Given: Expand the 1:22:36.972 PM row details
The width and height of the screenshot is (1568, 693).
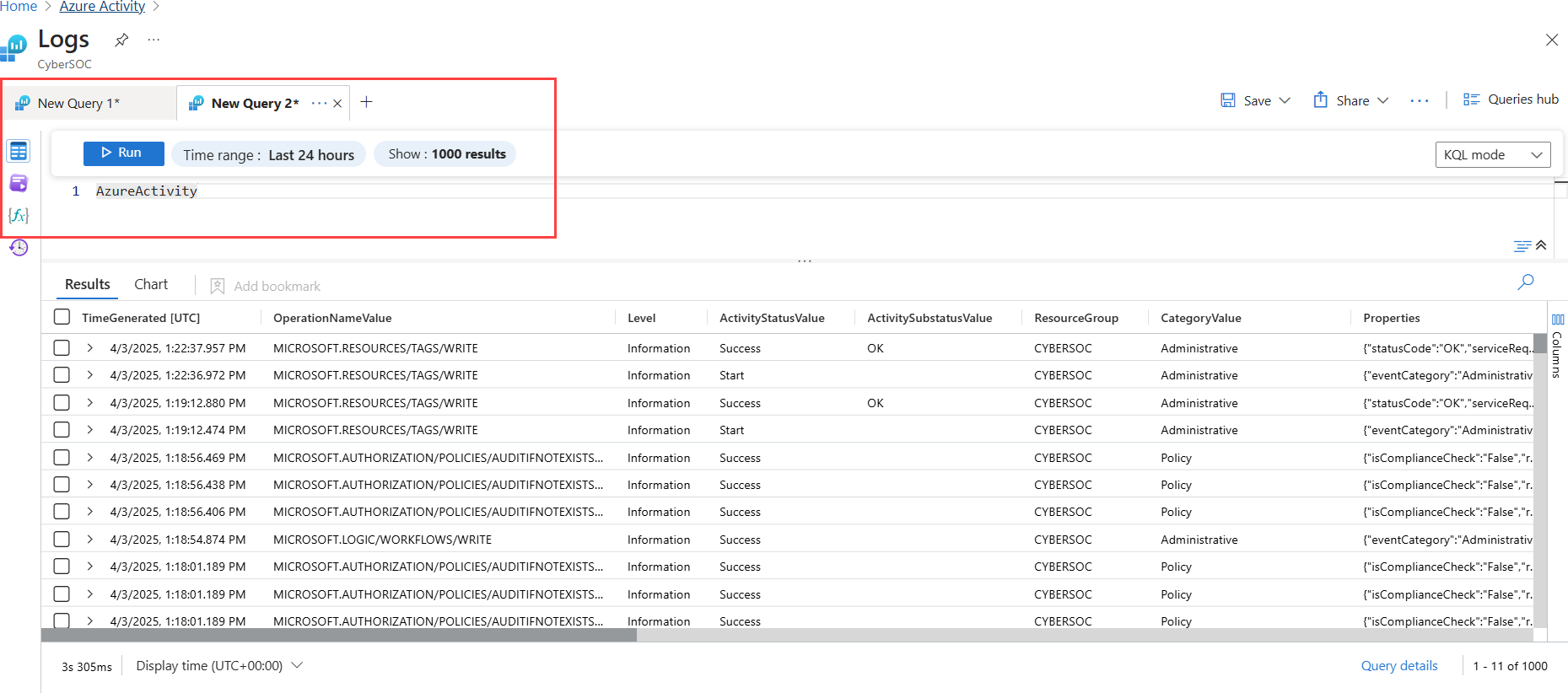Looking at the screenshot, I should click(90, 374).
